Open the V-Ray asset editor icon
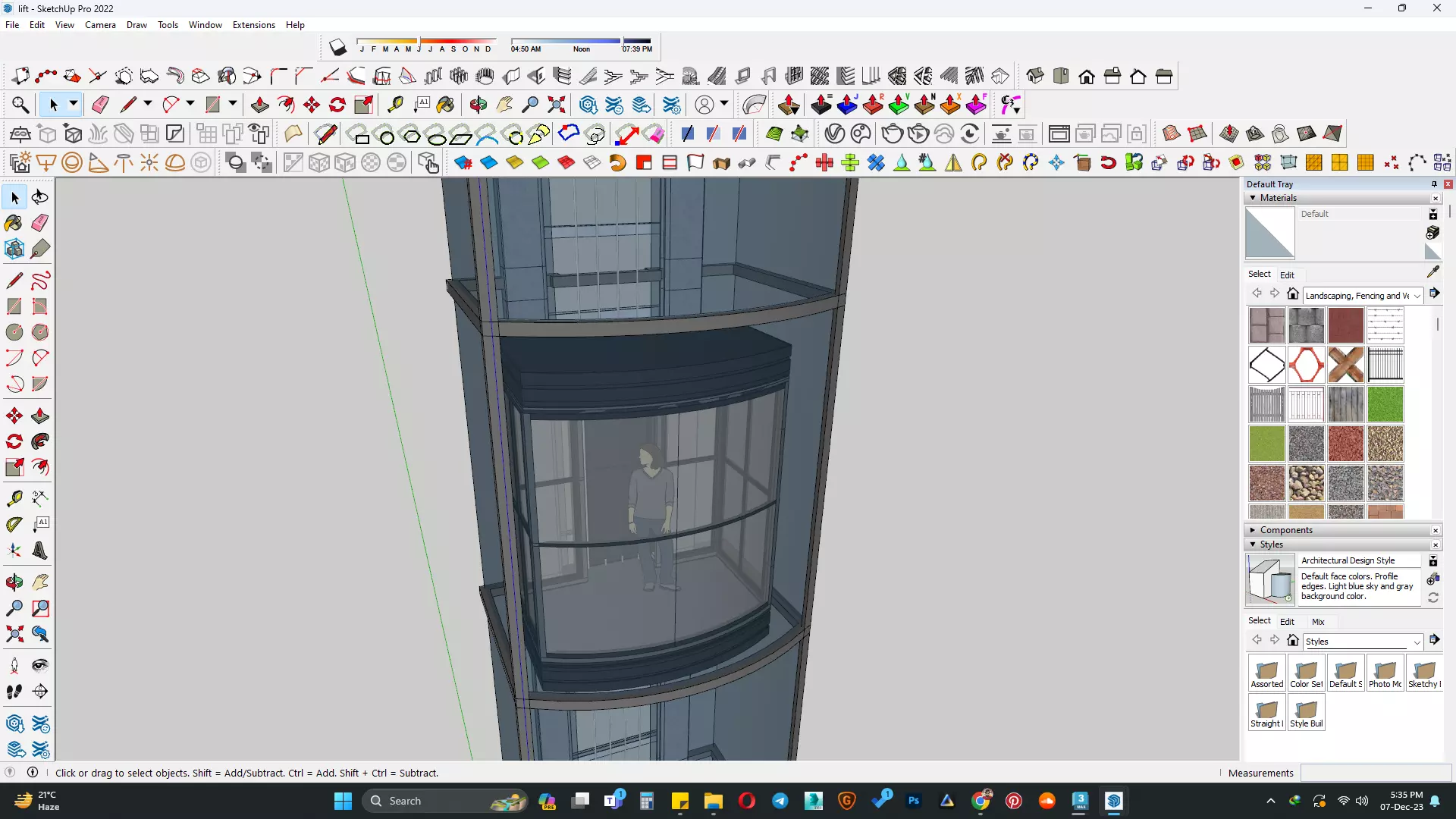1456x819 pixels. (834, 134)
